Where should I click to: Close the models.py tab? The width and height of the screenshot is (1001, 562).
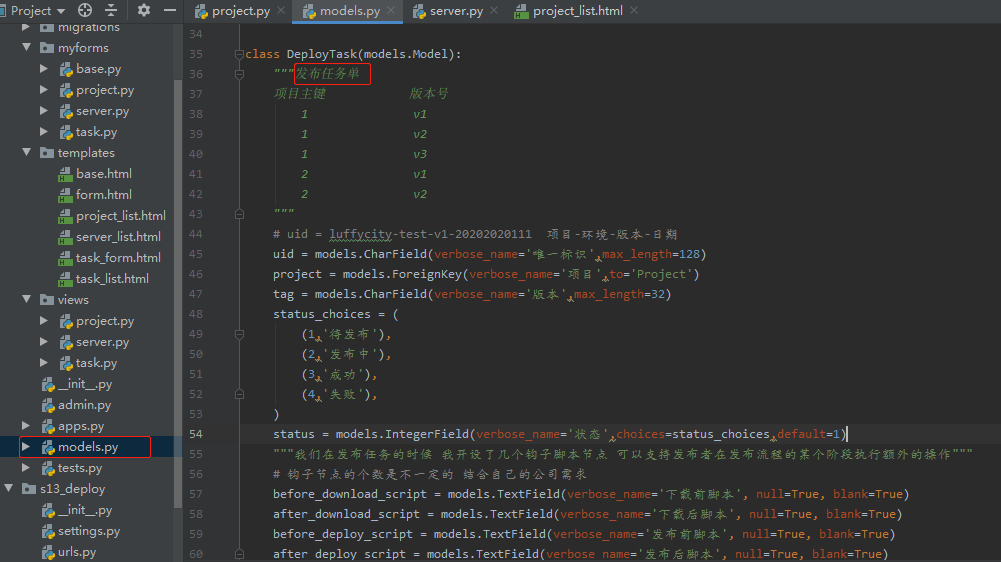tap(391, 10)
